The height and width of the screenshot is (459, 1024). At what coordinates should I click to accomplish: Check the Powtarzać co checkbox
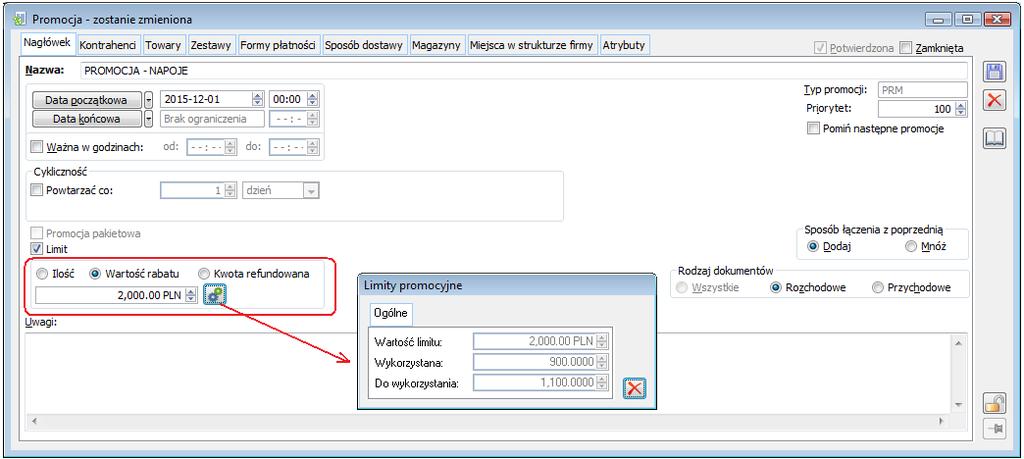37,191
